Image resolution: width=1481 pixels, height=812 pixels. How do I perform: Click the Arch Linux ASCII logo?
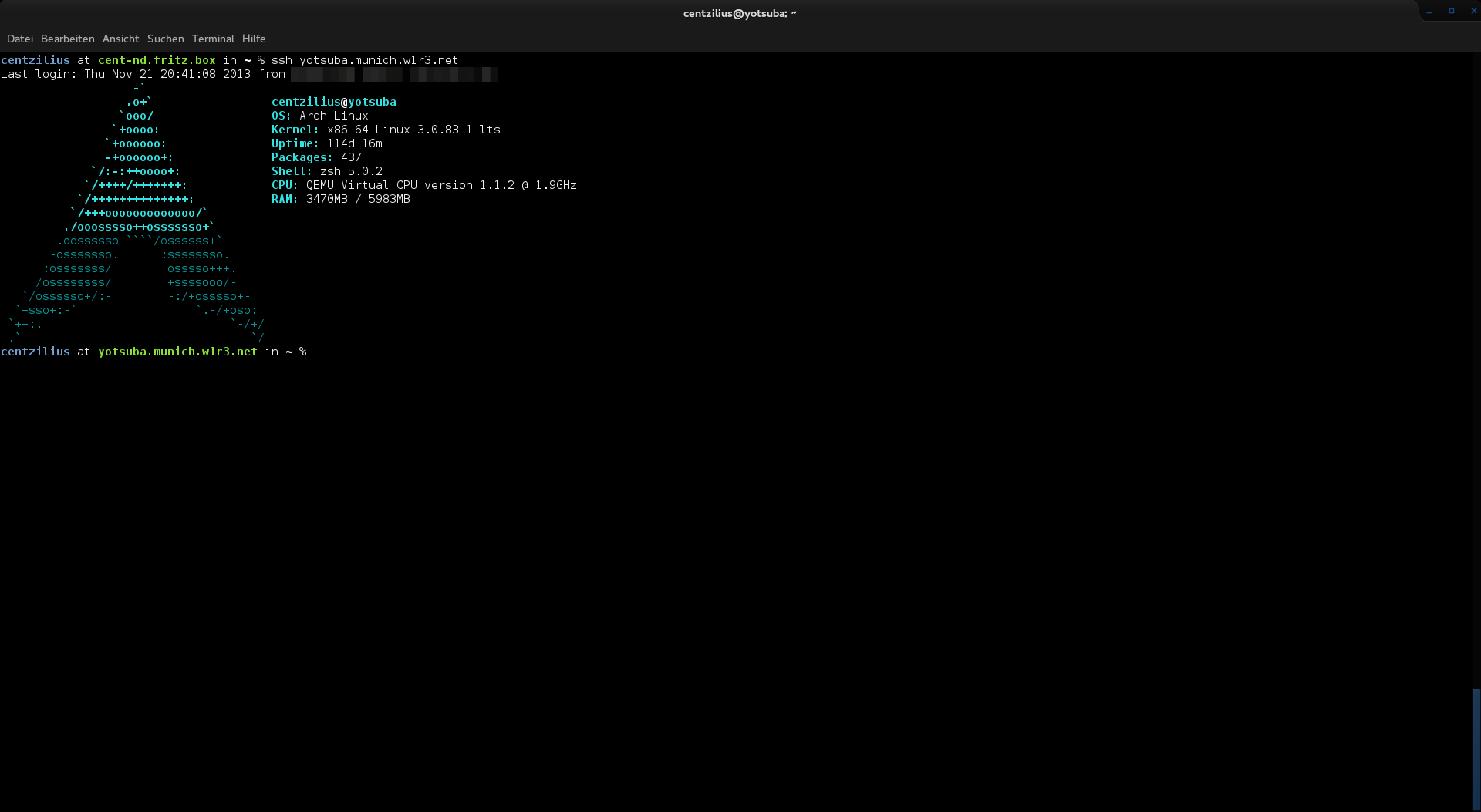coord(137,216)
